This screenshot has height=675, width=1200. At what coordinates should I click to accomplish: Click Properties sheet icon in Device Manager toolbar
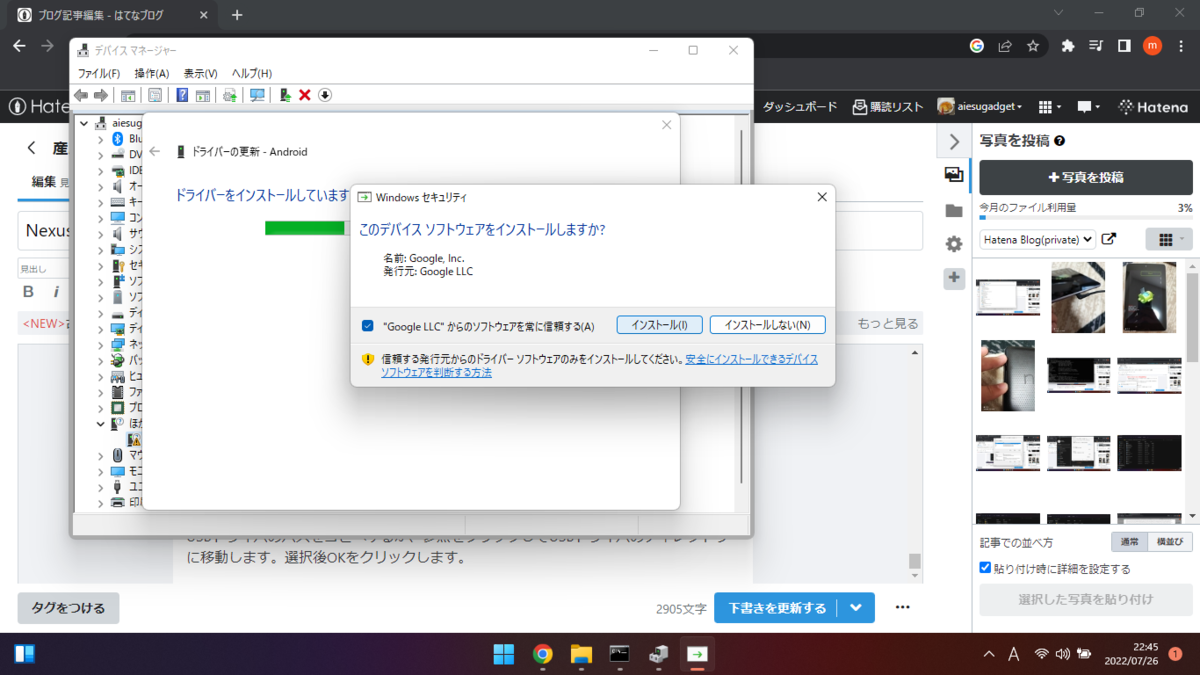[x=155, y=95]
